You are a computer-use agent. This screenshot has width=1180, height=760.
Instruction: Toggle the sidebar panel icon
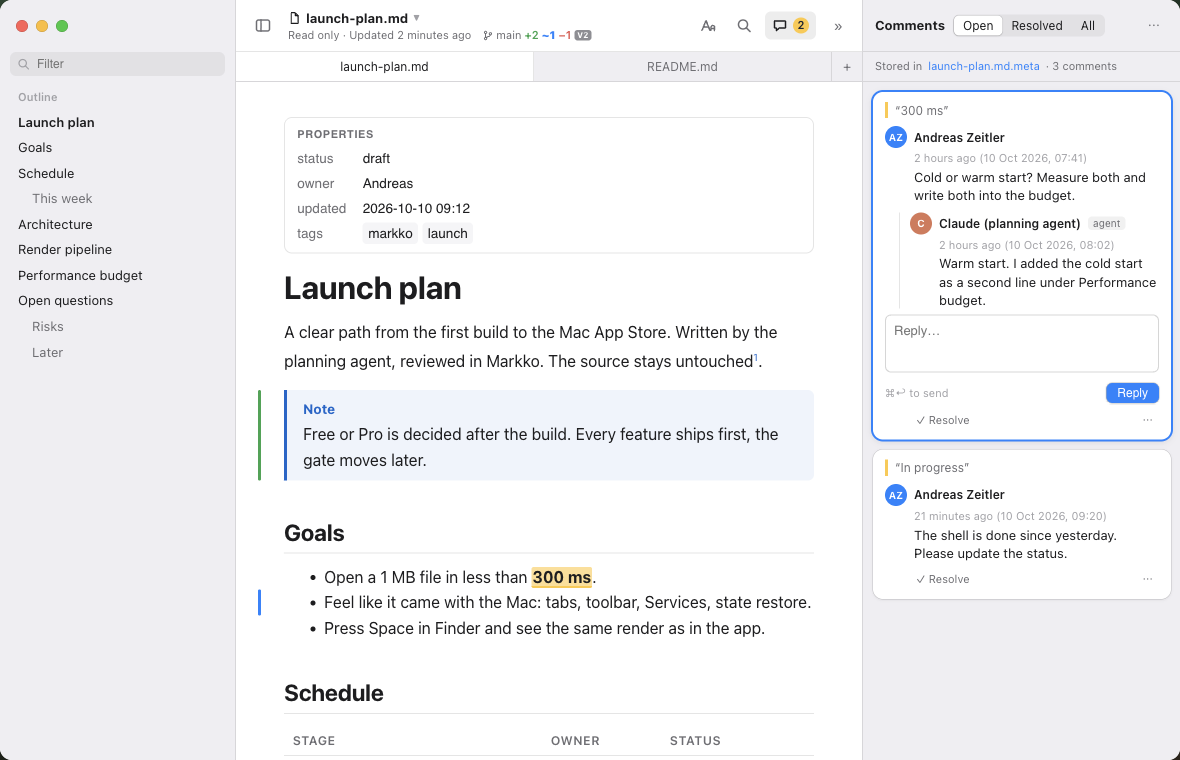click(263, 26)
